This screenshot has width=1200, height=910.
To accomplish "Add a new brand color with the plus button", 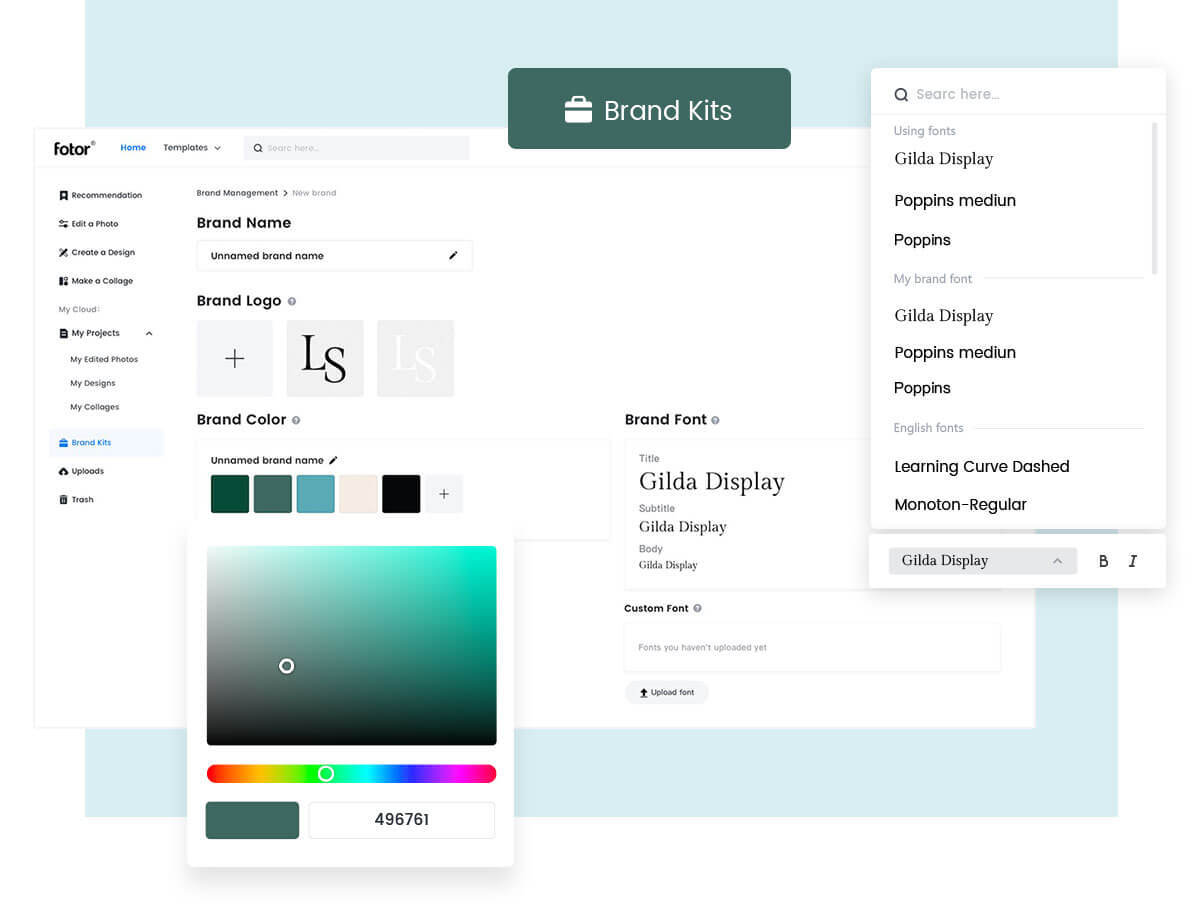I will click(444, 494).
